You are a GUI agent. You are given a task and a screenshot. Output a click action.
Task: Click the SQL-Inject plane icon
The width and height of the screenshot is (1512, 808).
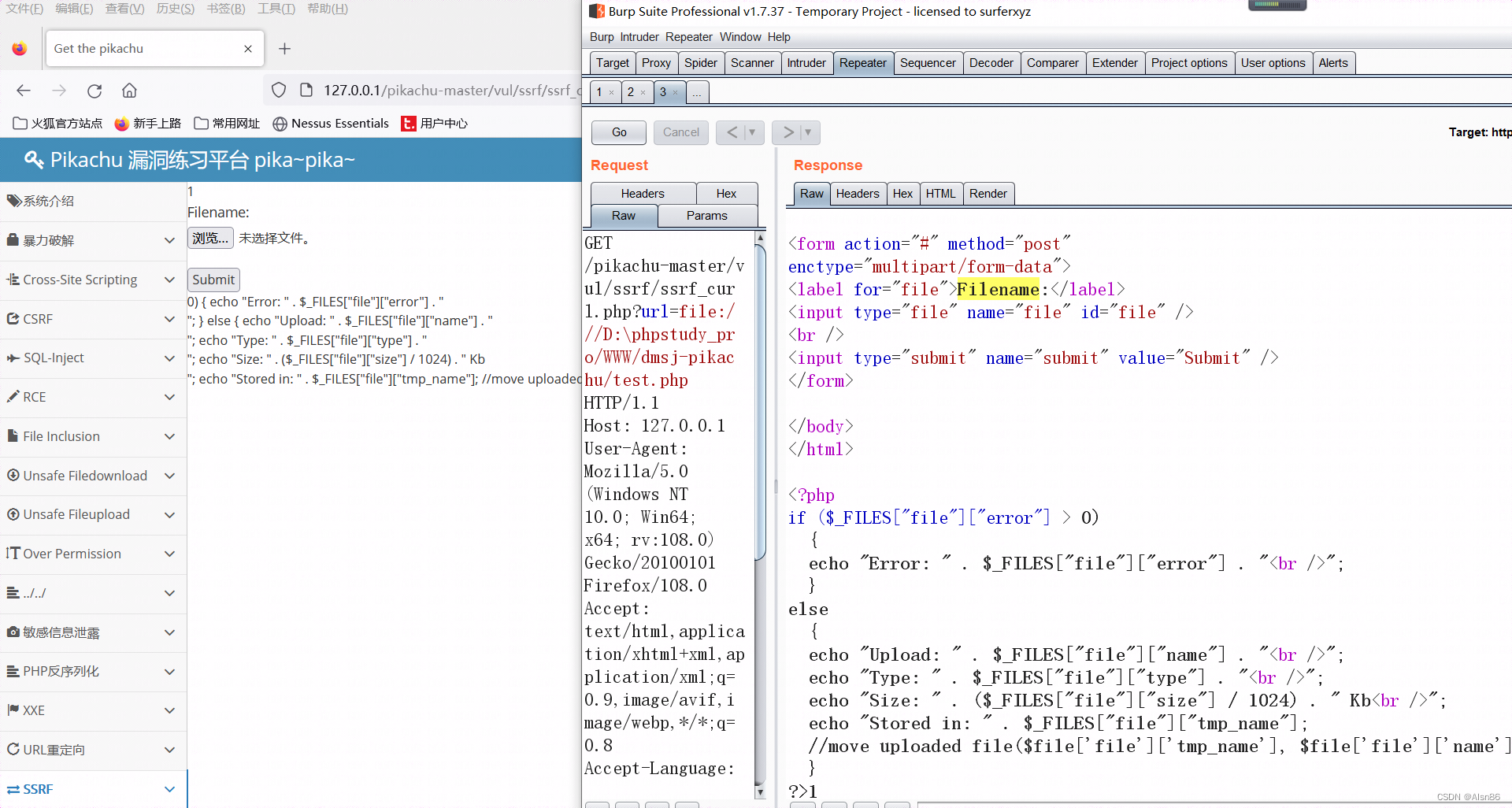point(13,358)
